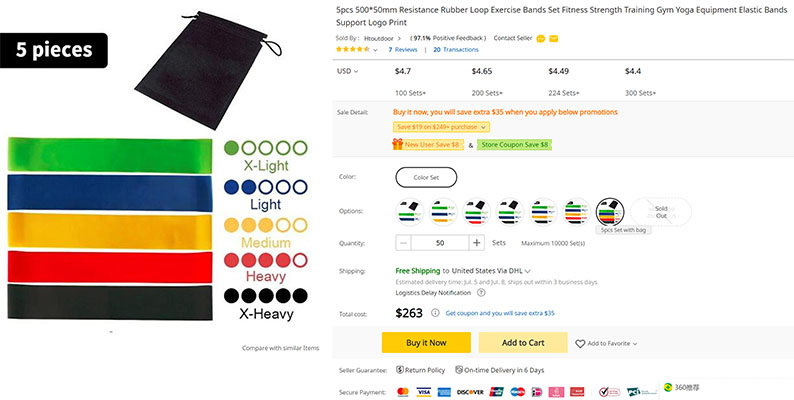Image resolution: width=794 pixels, height=400 pixels.
Task: Open the 20 Transactions link
Action: click(x=455, y=49)
